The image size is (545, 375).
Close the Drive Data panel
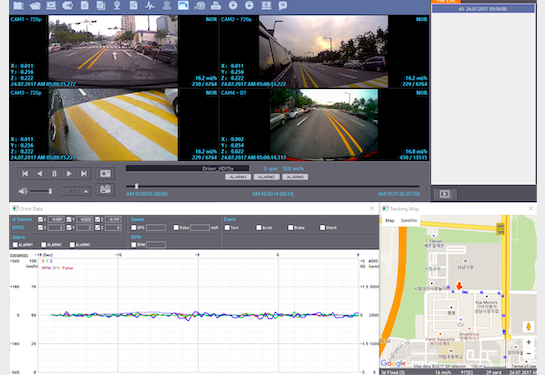click(x=372, y=208)
